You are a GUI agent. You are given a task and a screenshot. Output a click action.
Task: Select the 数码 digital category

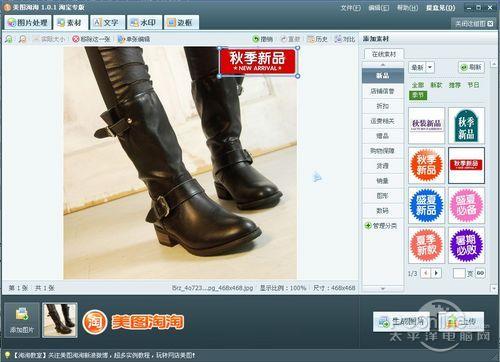383,211
